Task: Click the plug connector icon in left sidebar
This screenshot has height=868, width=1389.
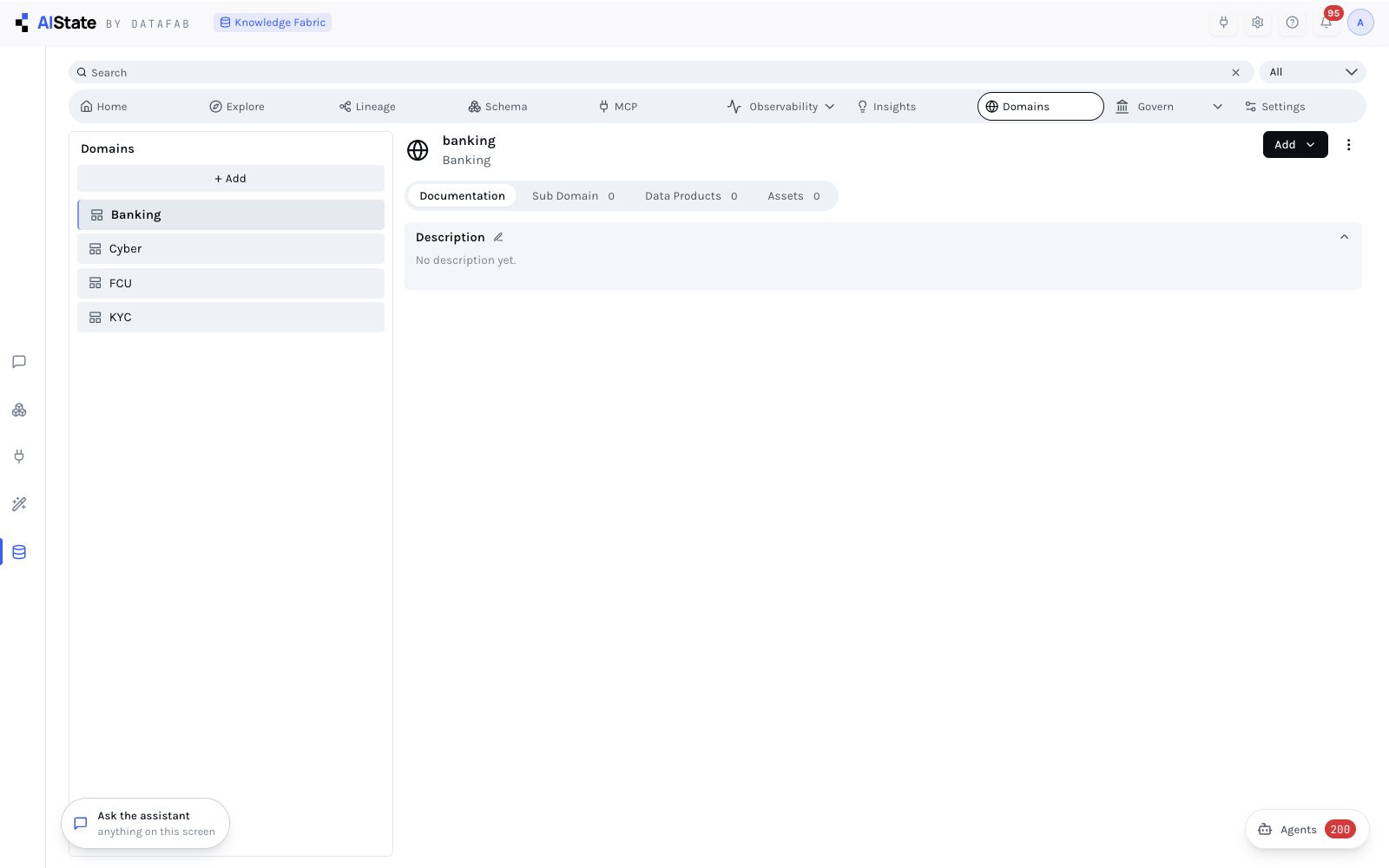Action: pyautogui.click(x=19, y=457)
